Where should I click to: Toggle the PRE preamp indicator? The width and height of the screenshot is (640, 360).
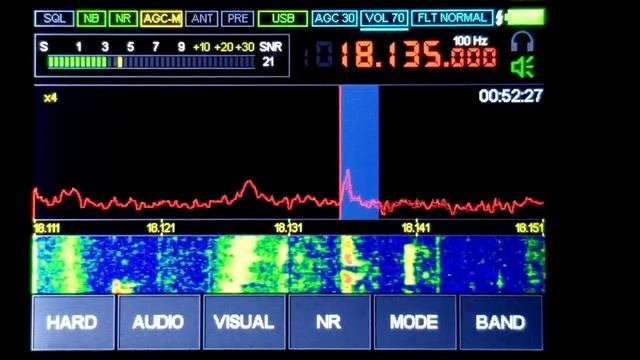pos(238,19)
